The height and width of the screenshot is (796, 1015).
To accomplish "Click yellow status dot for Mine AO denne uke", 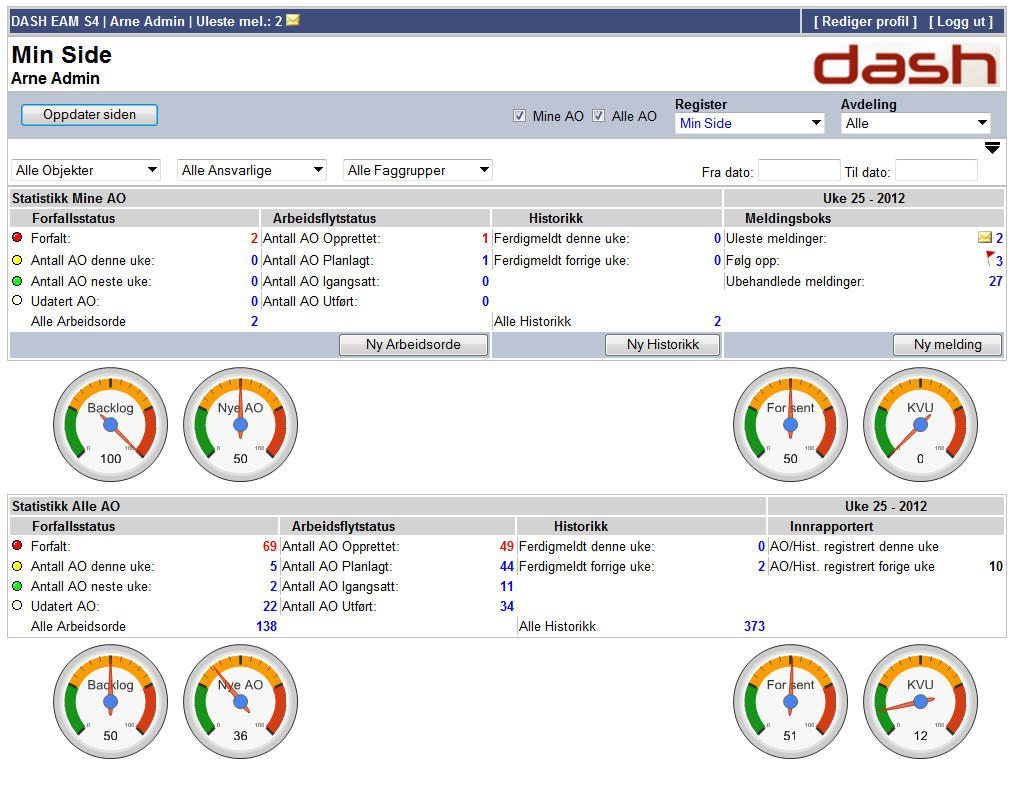I will [17, 260].
